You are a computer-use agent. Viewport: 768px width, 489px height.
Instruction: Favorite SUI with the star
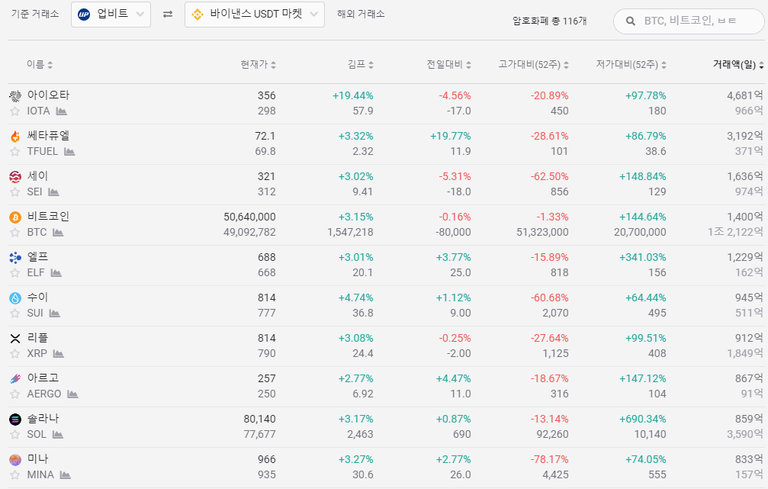15,314
